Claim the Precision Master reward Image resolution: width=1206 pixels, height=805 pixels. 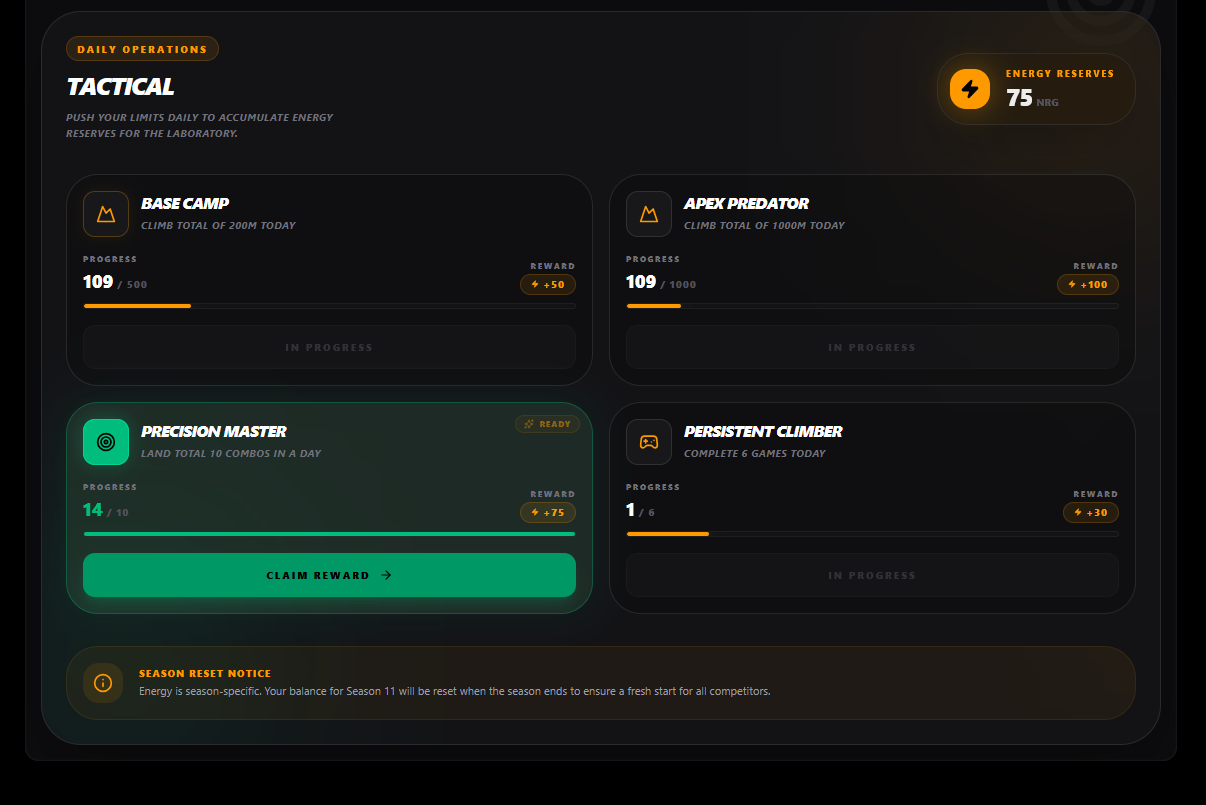329,575
